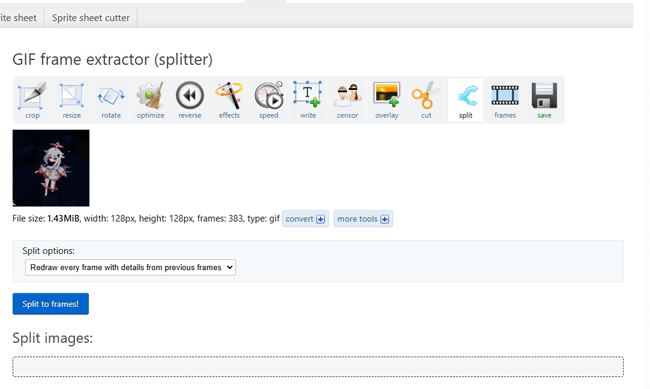Click the Split to frames! button
This screenshot has width=650, height=389.
pos(51,304)
